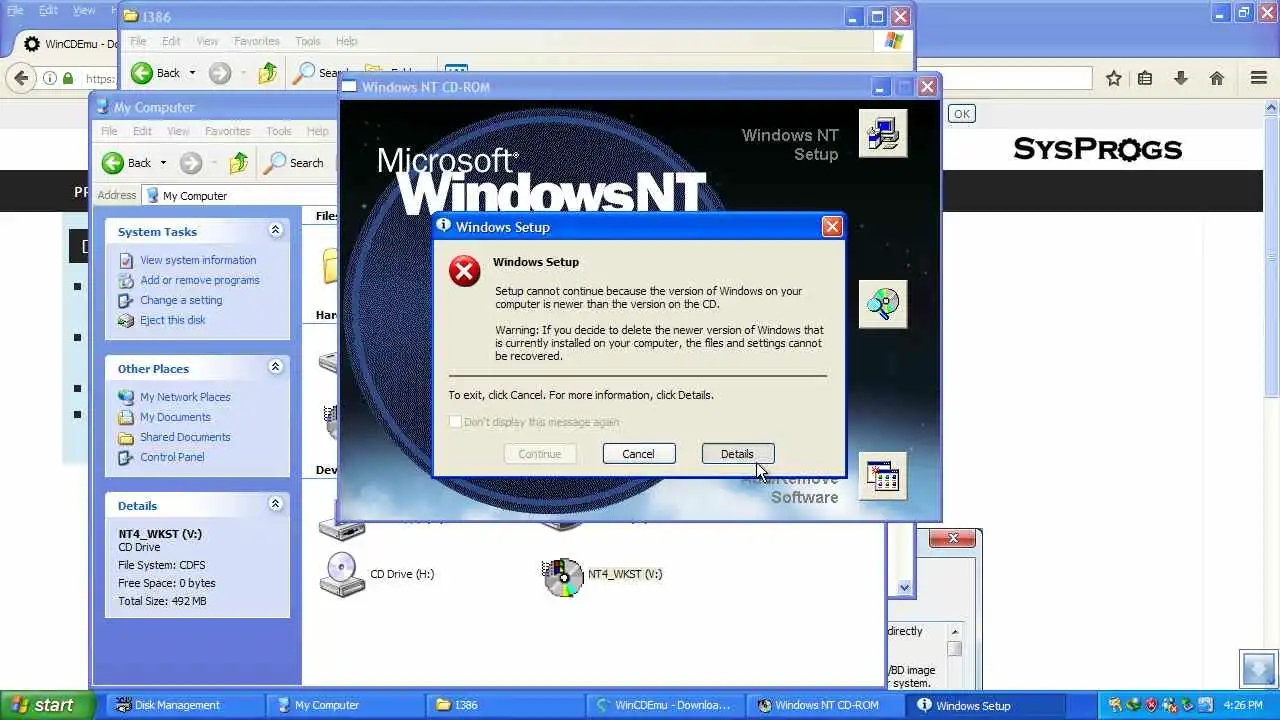Open Help menu in I386 window
Image resolution: width=1280 pixels, height=720 pixels.
(x=346, y=41)
